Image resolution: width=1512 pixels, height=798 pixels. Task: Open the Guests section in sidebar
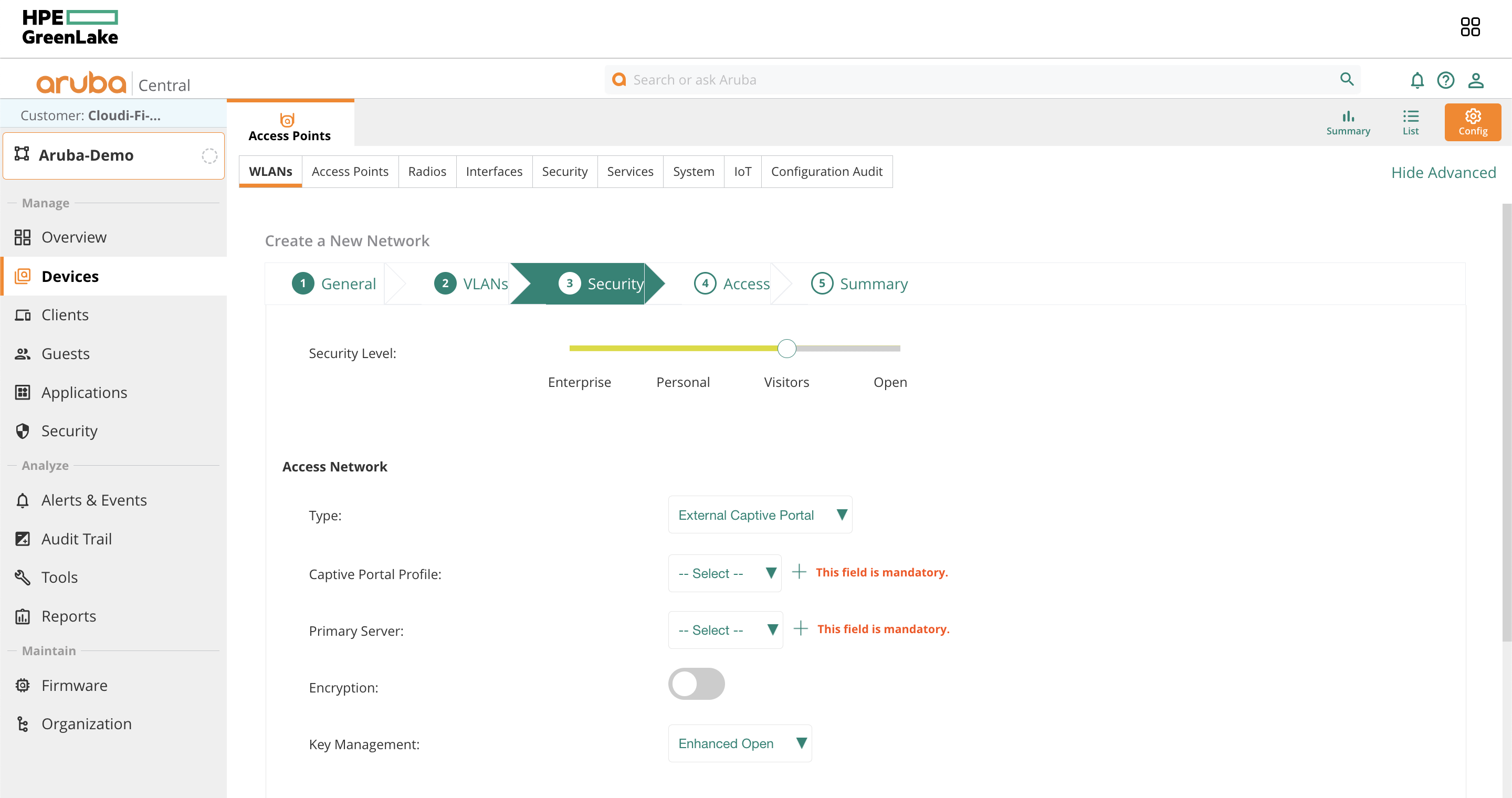[x=65, y=353]
